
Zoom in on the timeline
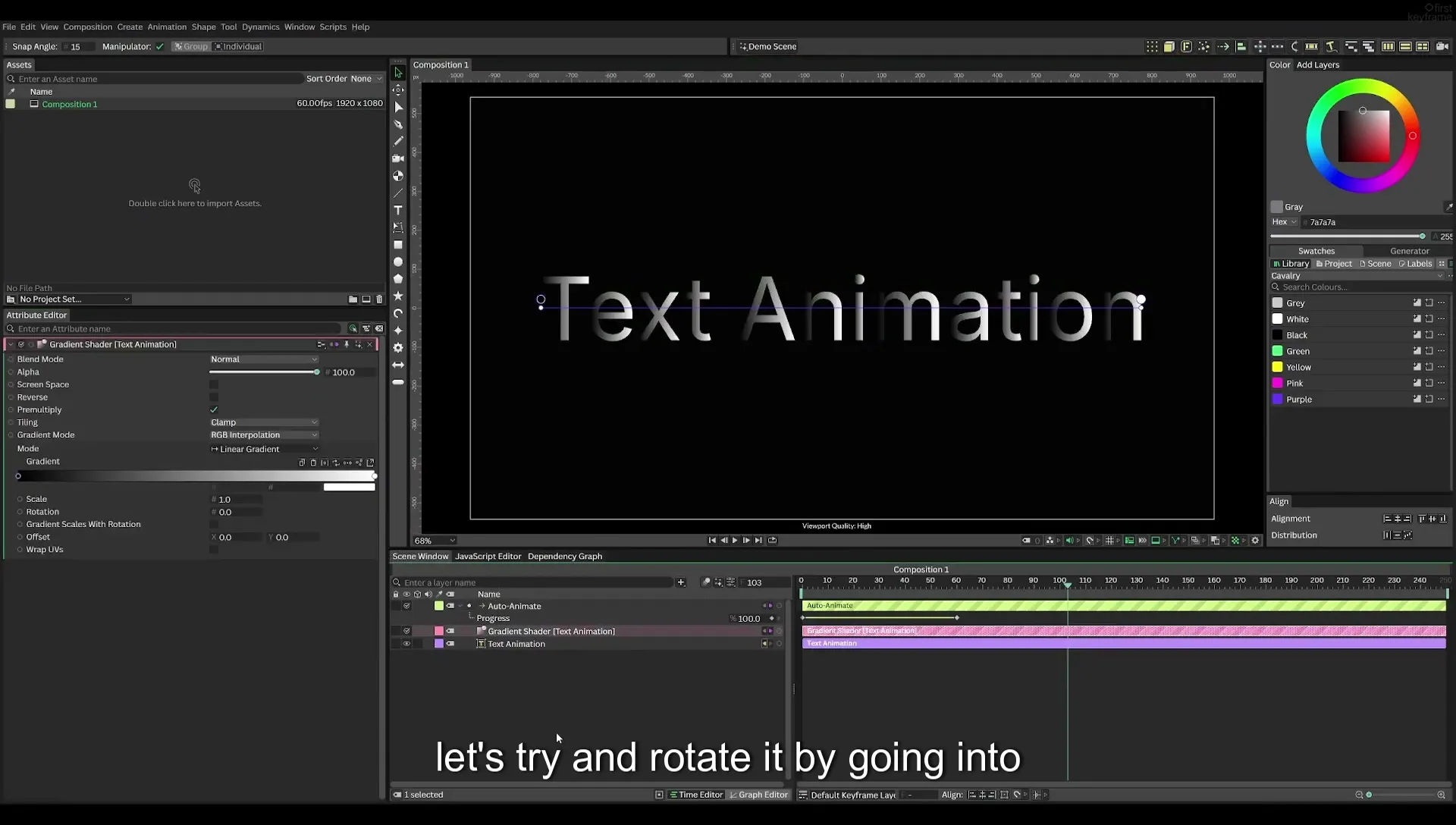click(1441, 795)
